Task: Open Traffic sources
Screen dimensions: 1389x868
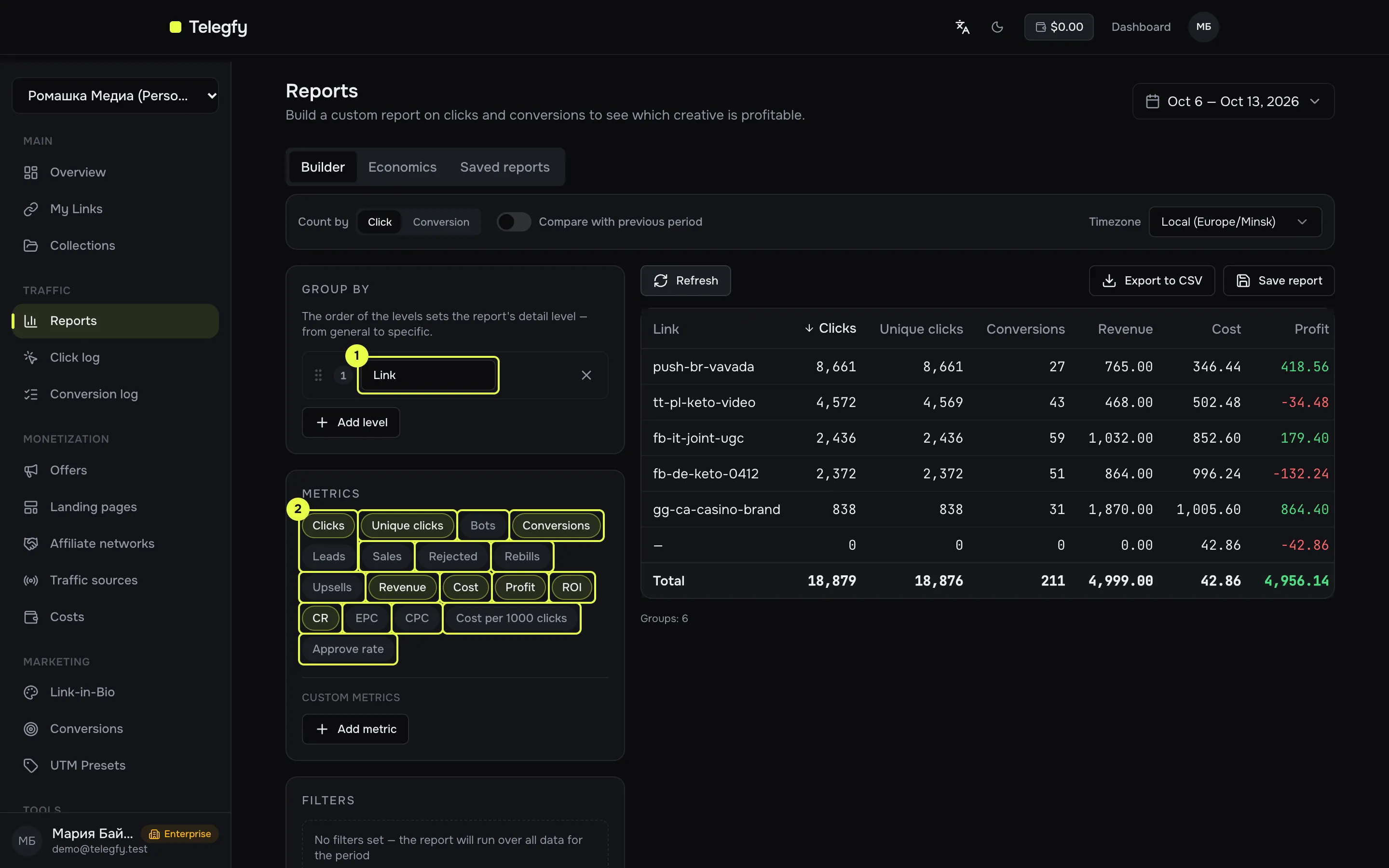Action: click(x=115, y=581)
